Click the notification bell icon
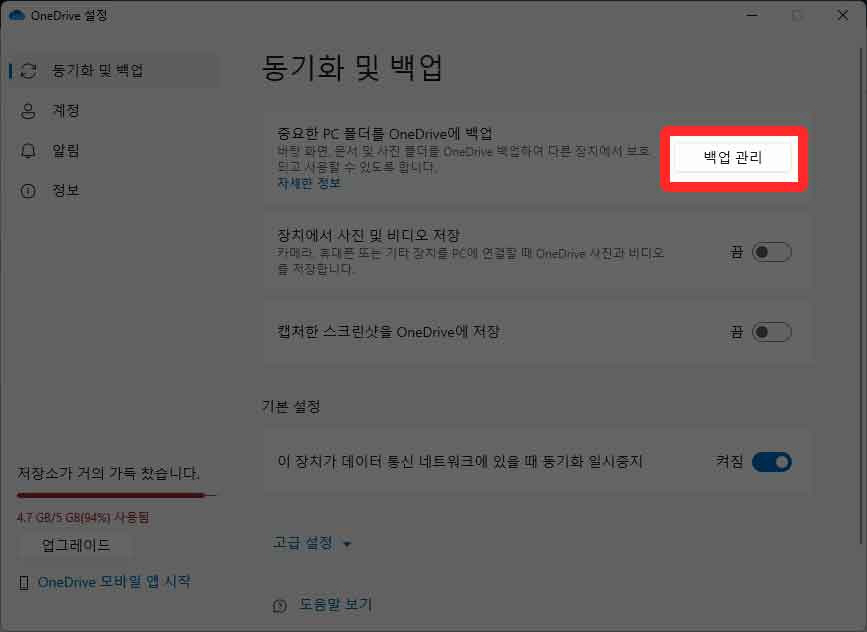The image size is (867, 632). pyautogui.click(x=28, y=150)
